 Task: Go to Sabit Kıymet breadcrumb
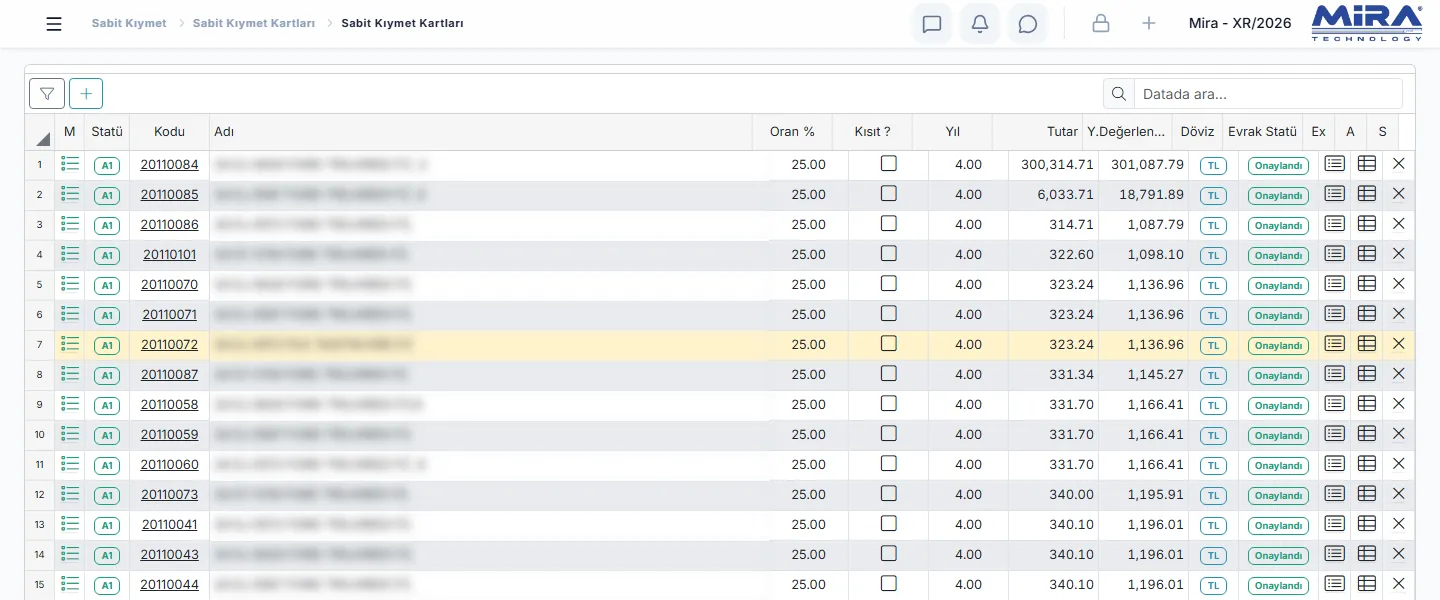(x=129, y=23)
